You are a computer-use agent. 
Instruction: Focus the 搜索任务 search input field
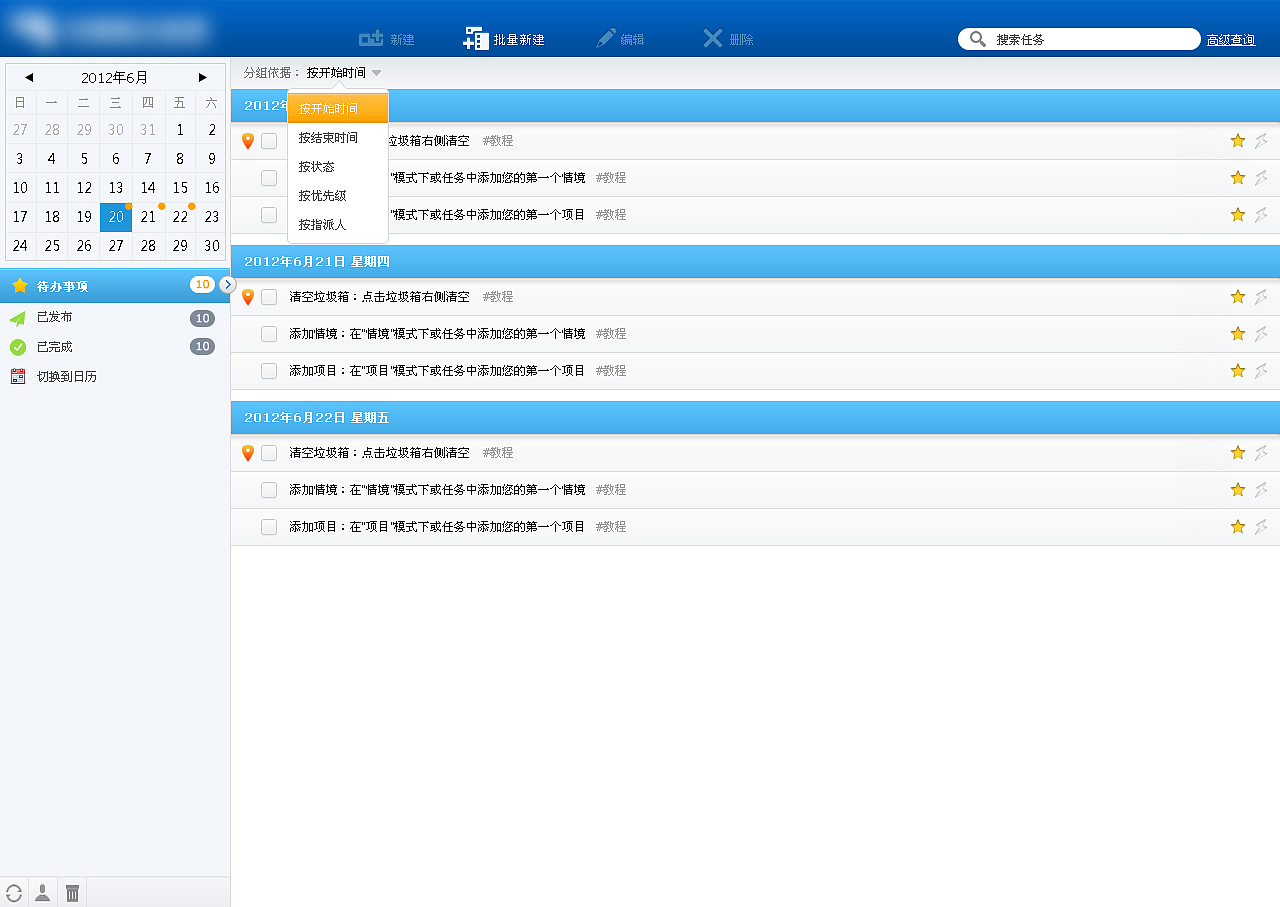(1079, 39)
